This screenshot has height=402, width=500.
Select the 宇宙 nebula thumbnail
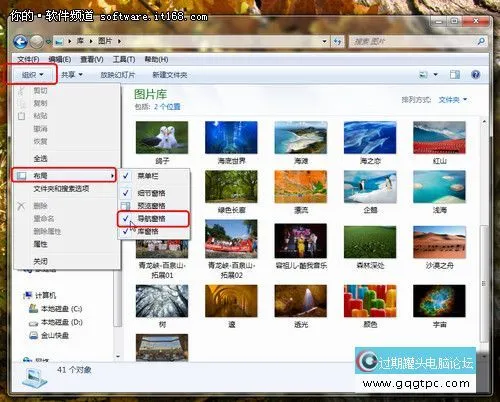(439, 301)
